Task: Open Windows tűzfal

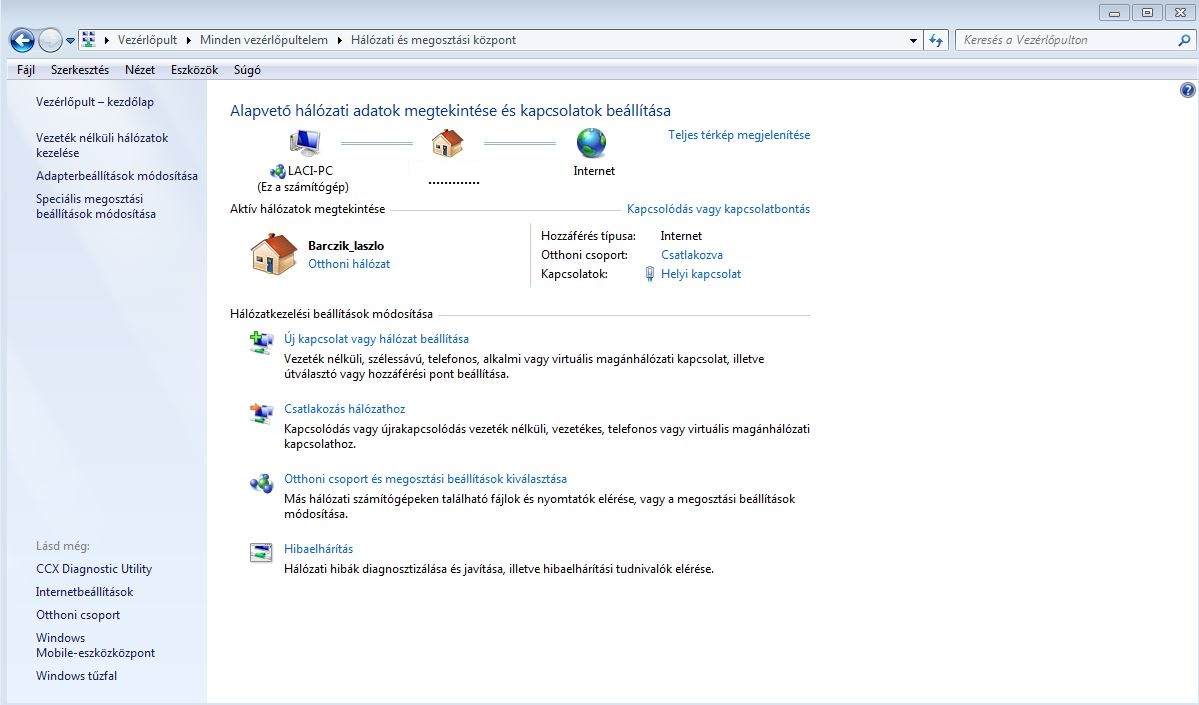Action: point(76,676)
